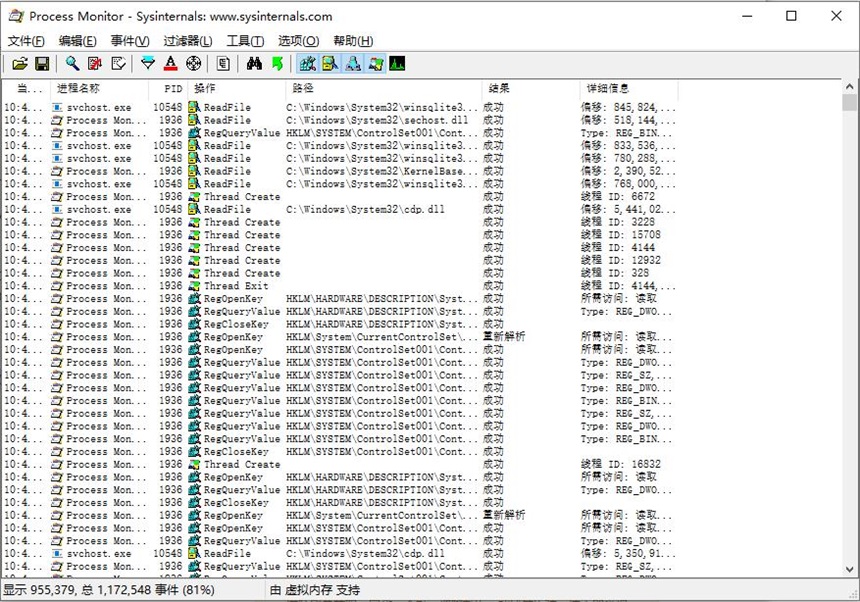Screen dimensions: 860x602
Task: Click the detail cell 偏移: 2,390,52...
Action: coord(627,171)
